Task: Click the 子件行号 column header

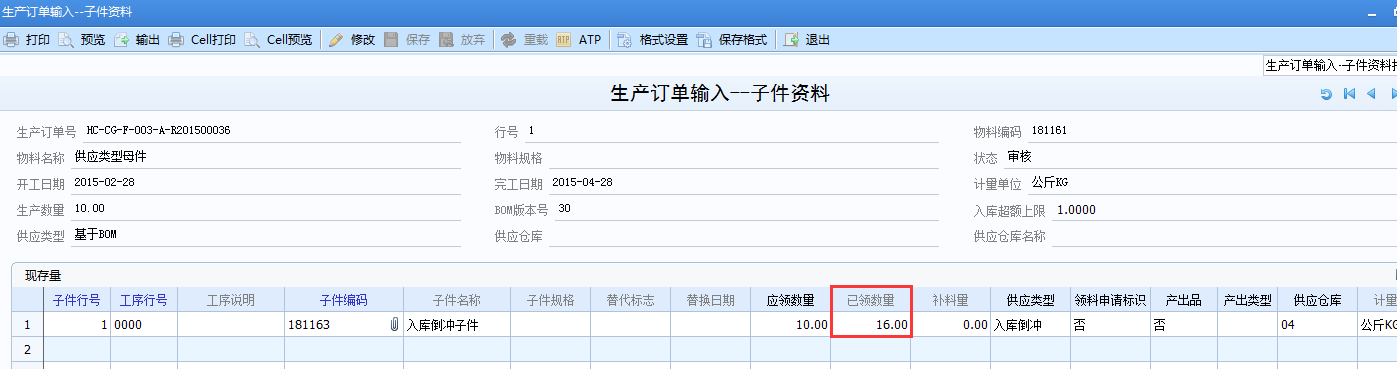Action: click(x=76, y=300)
